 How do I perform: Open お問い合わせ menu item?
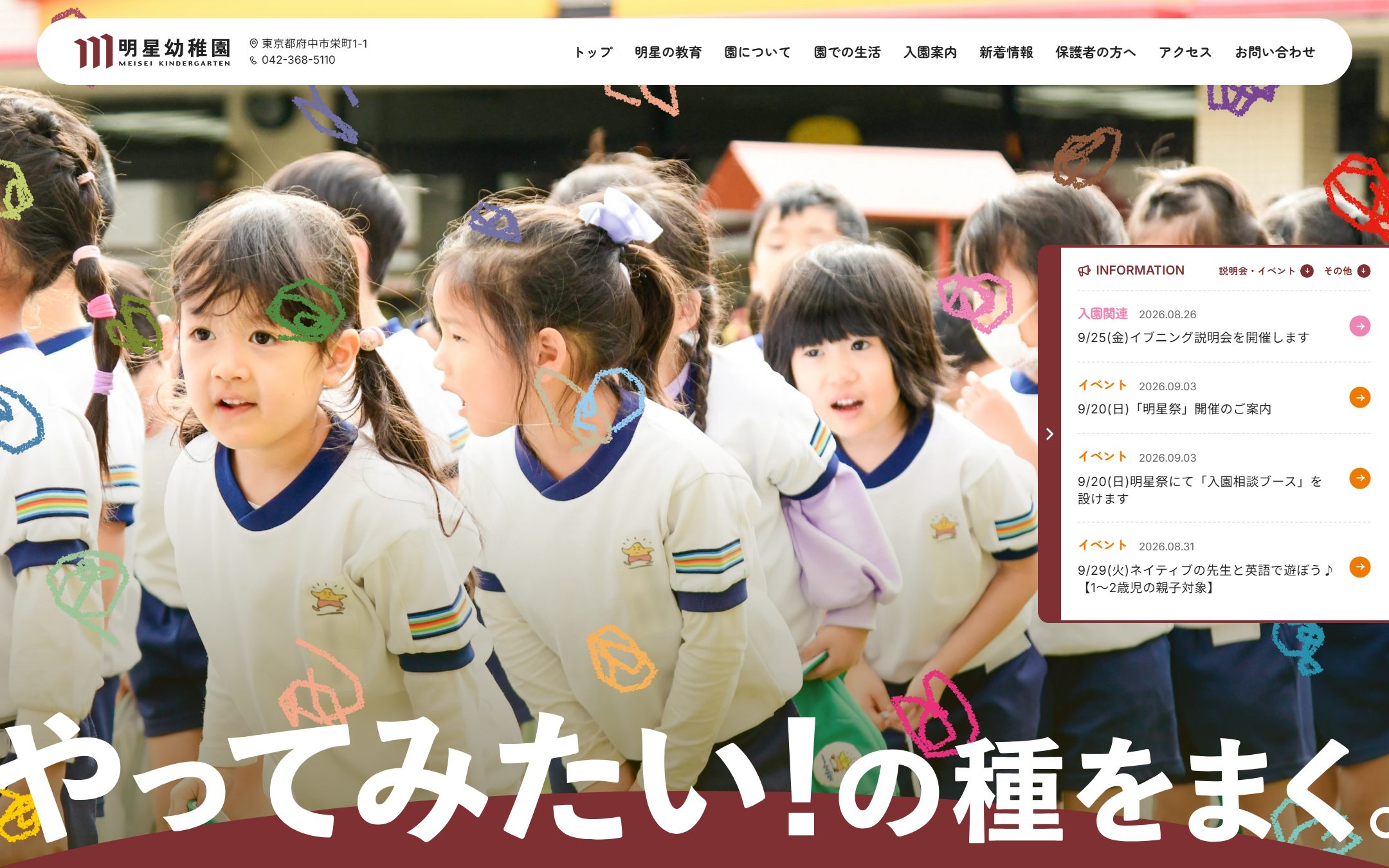[x=1275, y=52]
